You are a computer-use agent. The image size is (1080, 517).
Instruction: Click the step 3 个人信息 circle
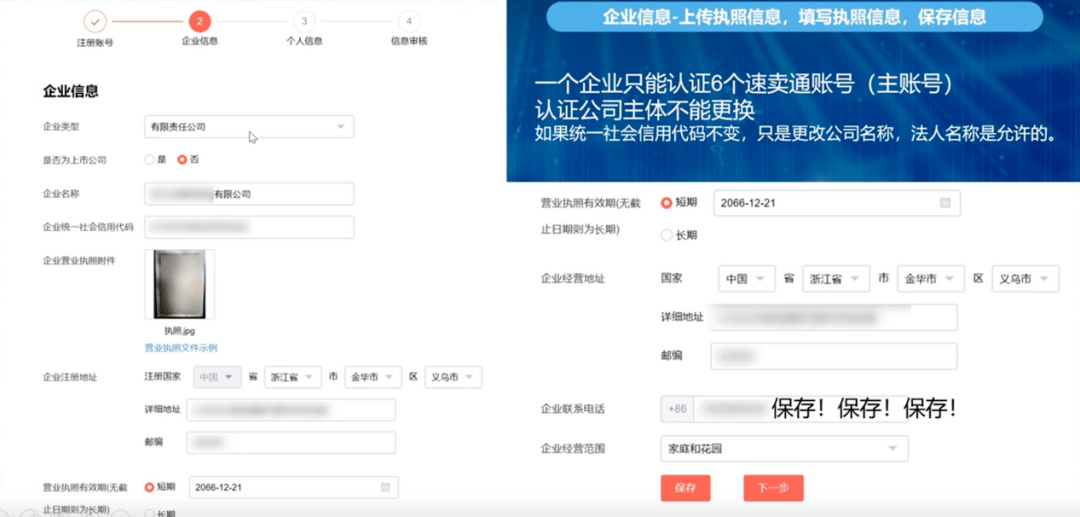[x=304, y=21]
